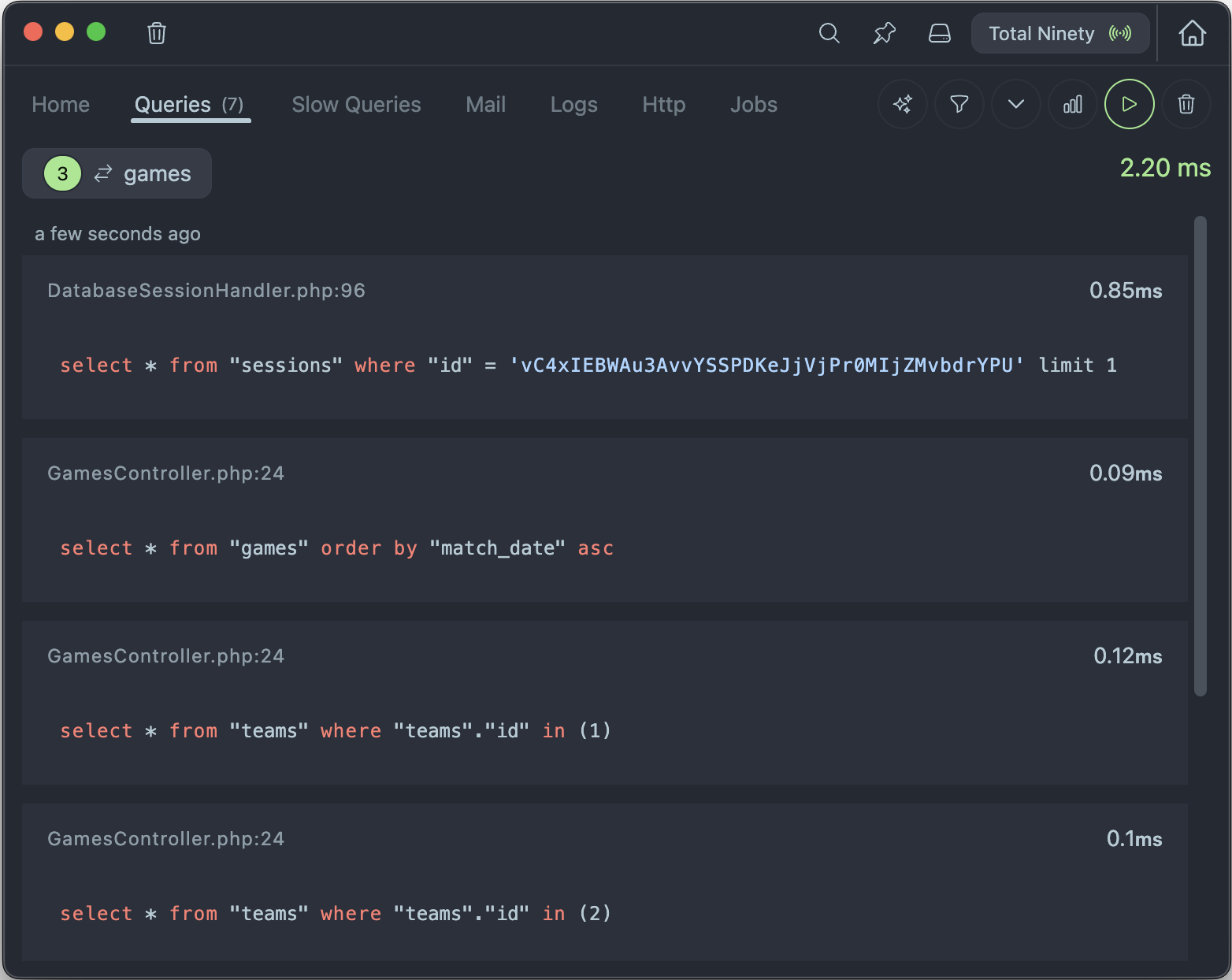View the Jobs tab

coord(753,104)
